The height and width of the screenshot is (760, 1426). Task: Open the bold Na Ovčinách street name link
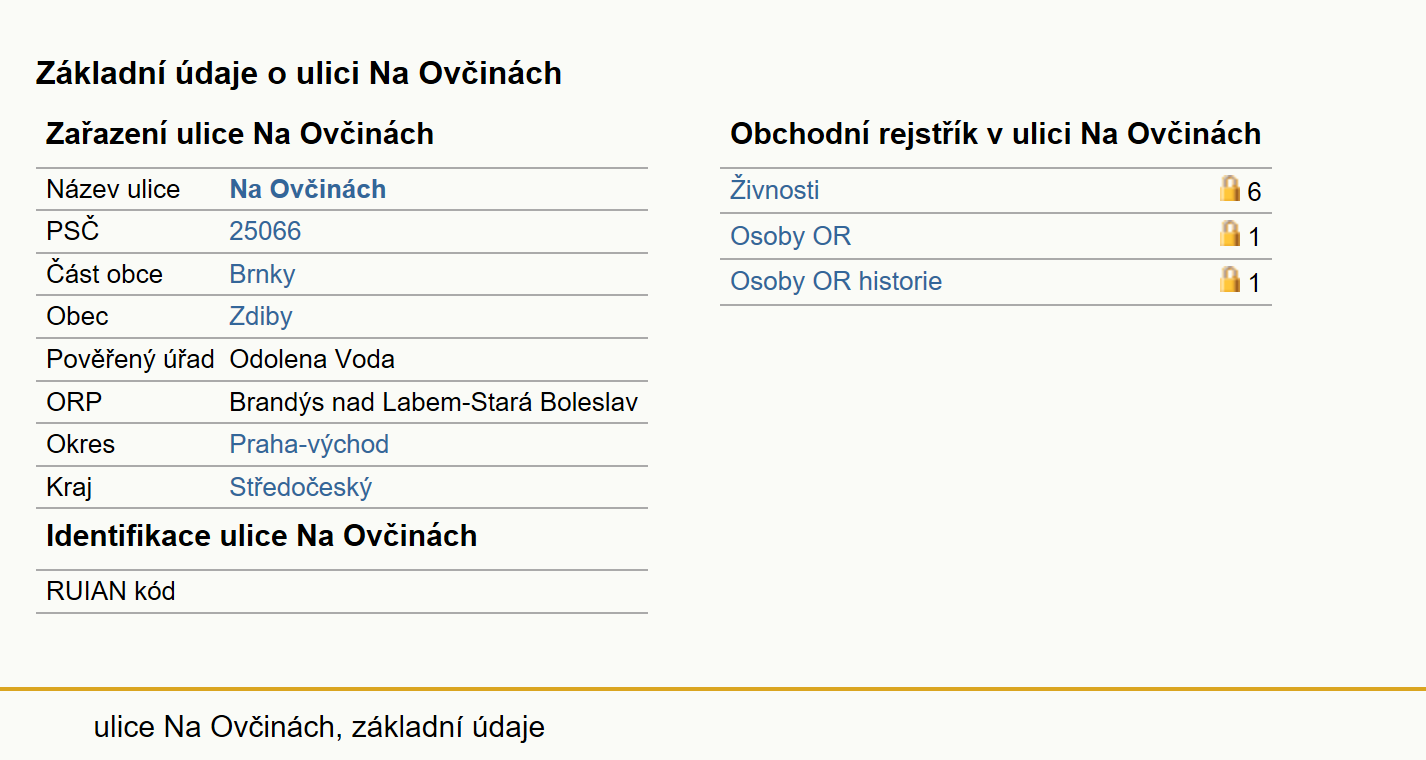point(308,190)
